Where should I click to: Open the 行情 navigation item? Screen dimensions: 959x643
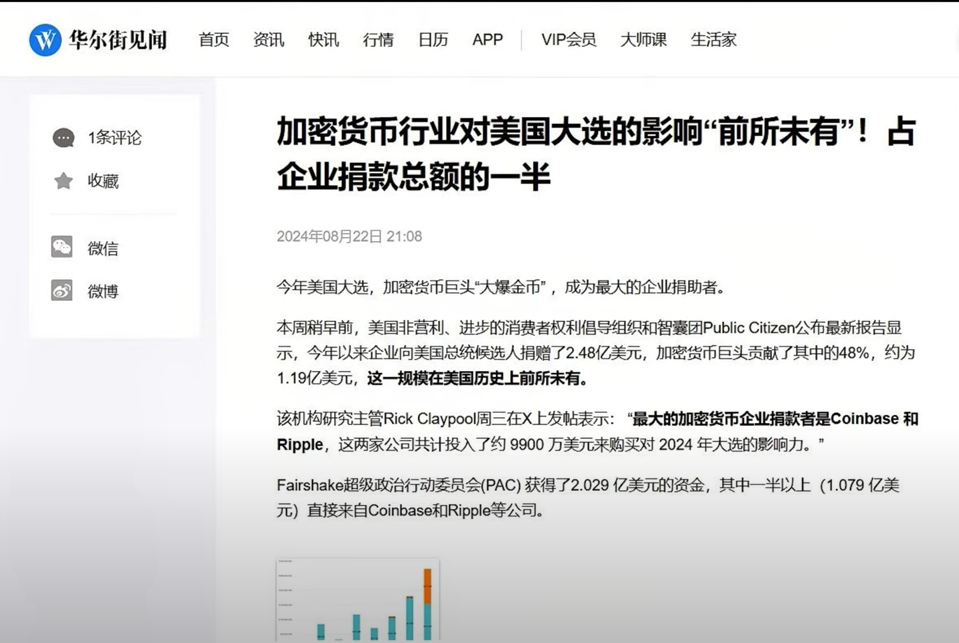click(x=378, y=40)
